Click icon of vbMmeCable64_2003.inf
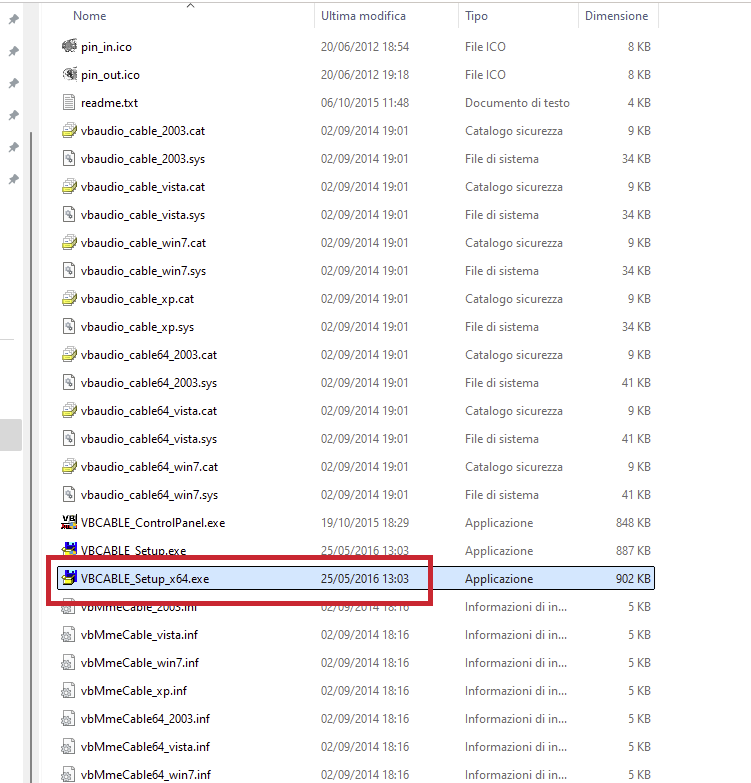 tap(68, 718)
